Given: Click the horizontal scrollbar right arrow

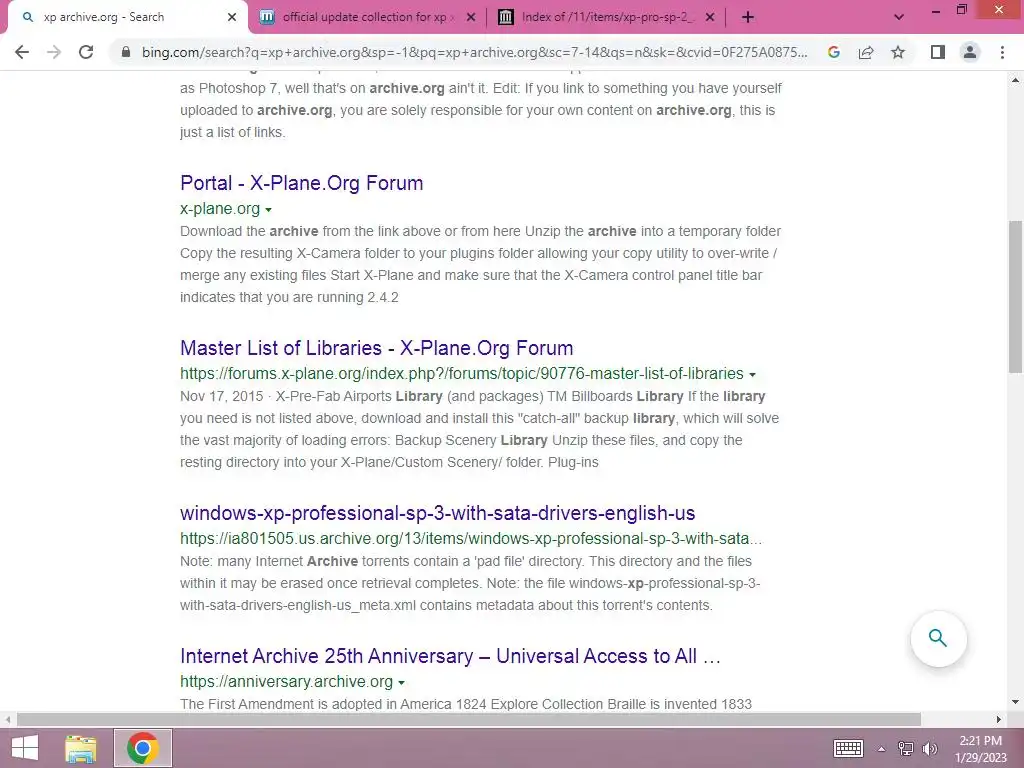Looking at the screenshot, I should click(x=999, y=719).
